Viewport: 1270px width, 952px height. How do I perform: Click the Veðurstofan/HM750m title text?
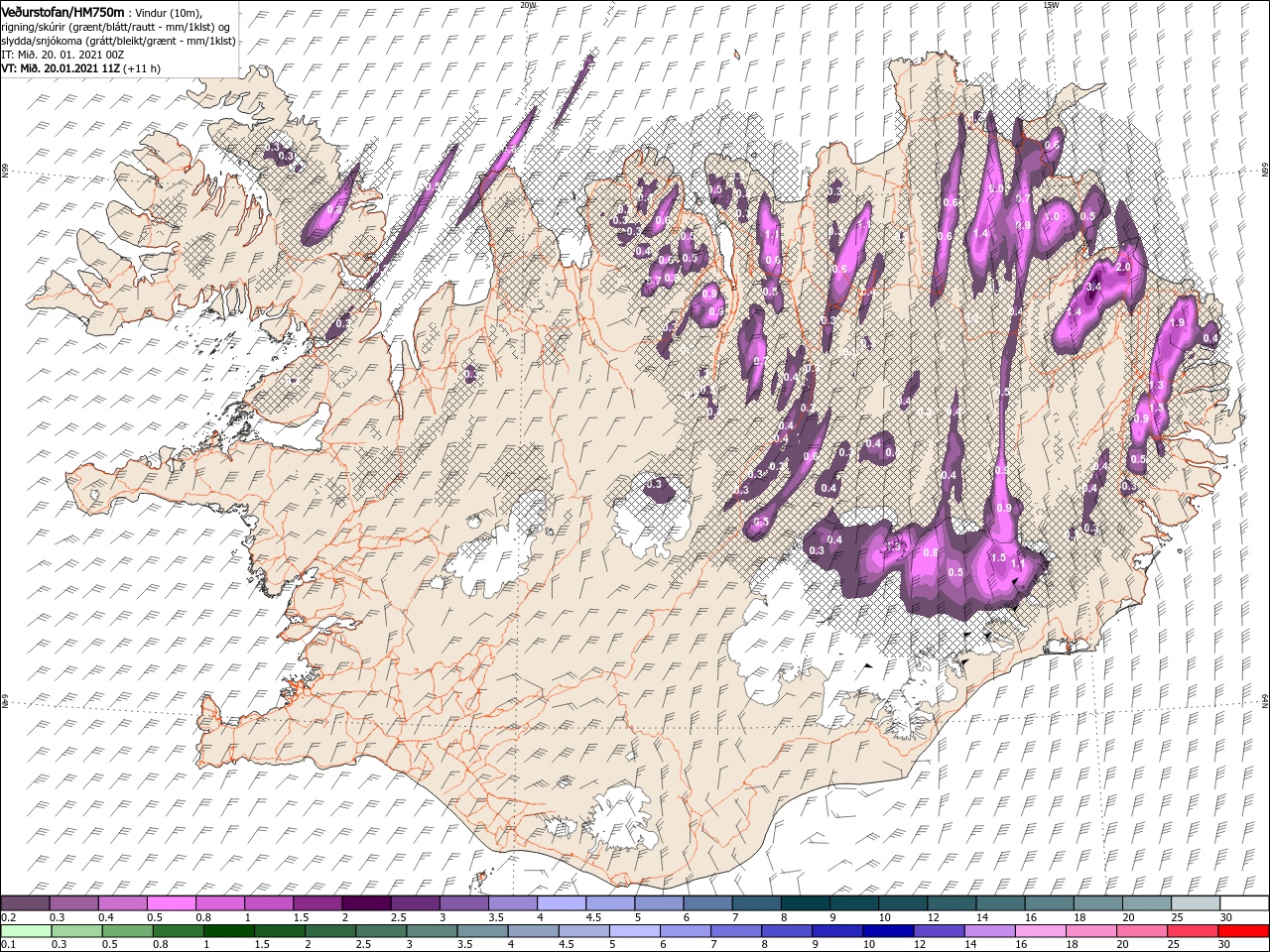(63, 11)
